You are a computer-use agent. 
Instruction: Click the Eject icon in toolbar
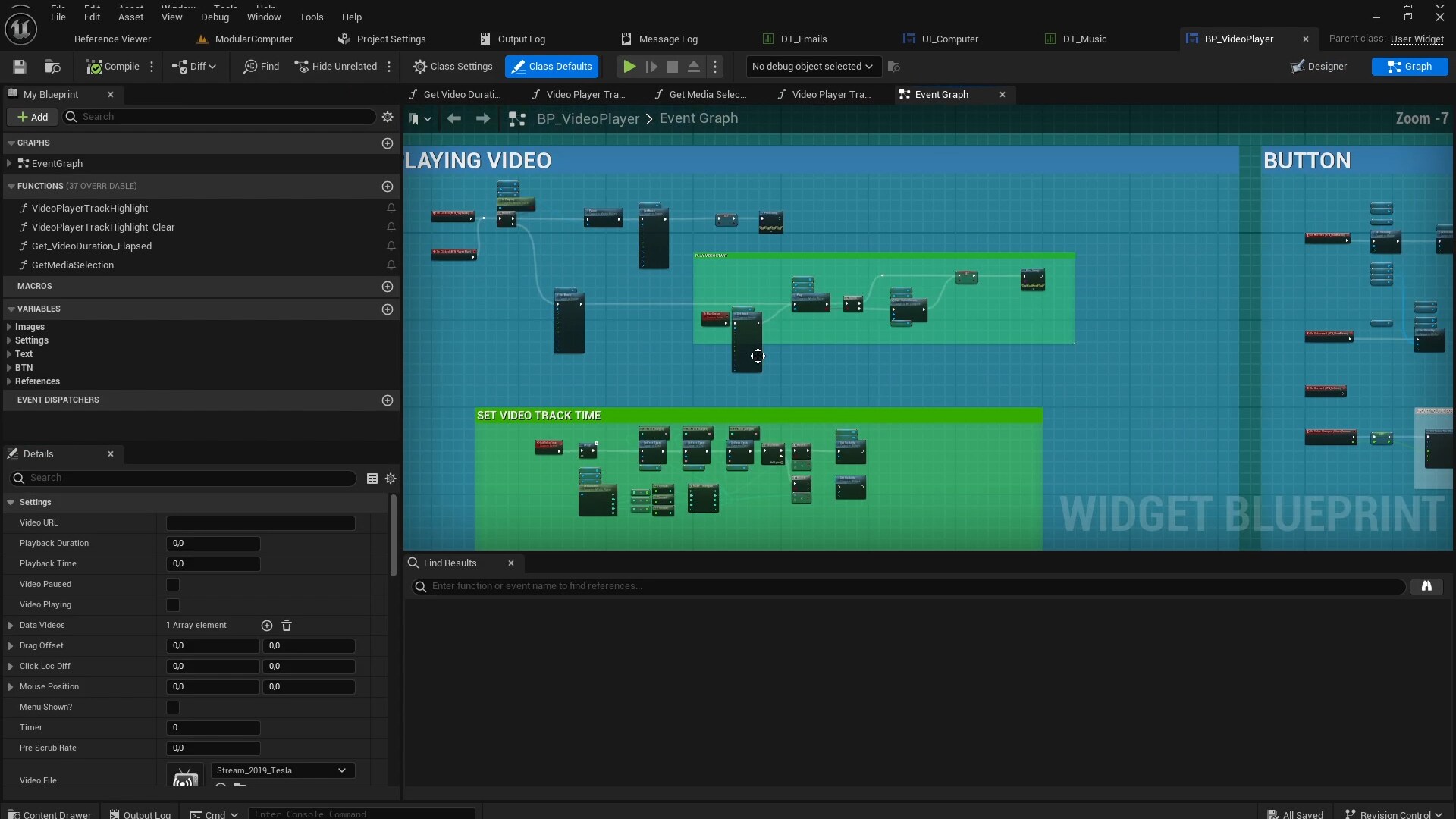click(693, 67)
